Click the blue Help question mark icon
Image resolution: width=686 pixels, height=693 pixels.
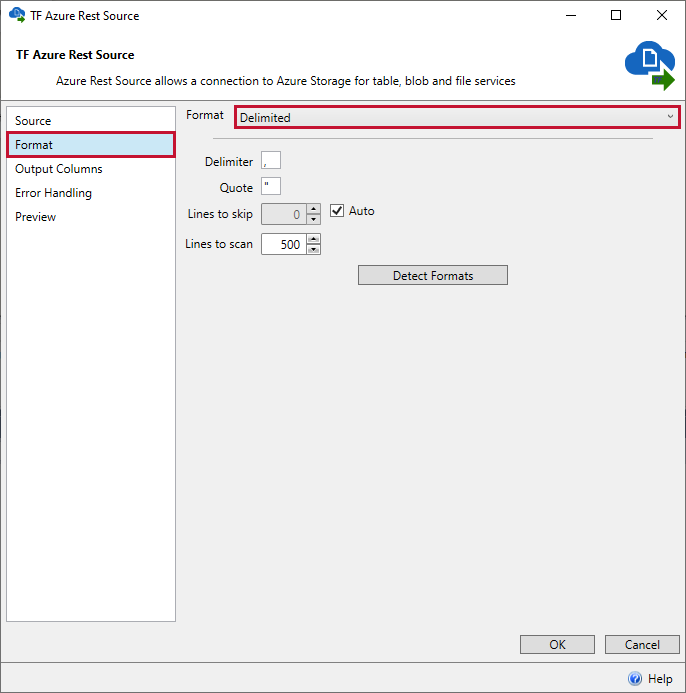click(x=635, y=678)
